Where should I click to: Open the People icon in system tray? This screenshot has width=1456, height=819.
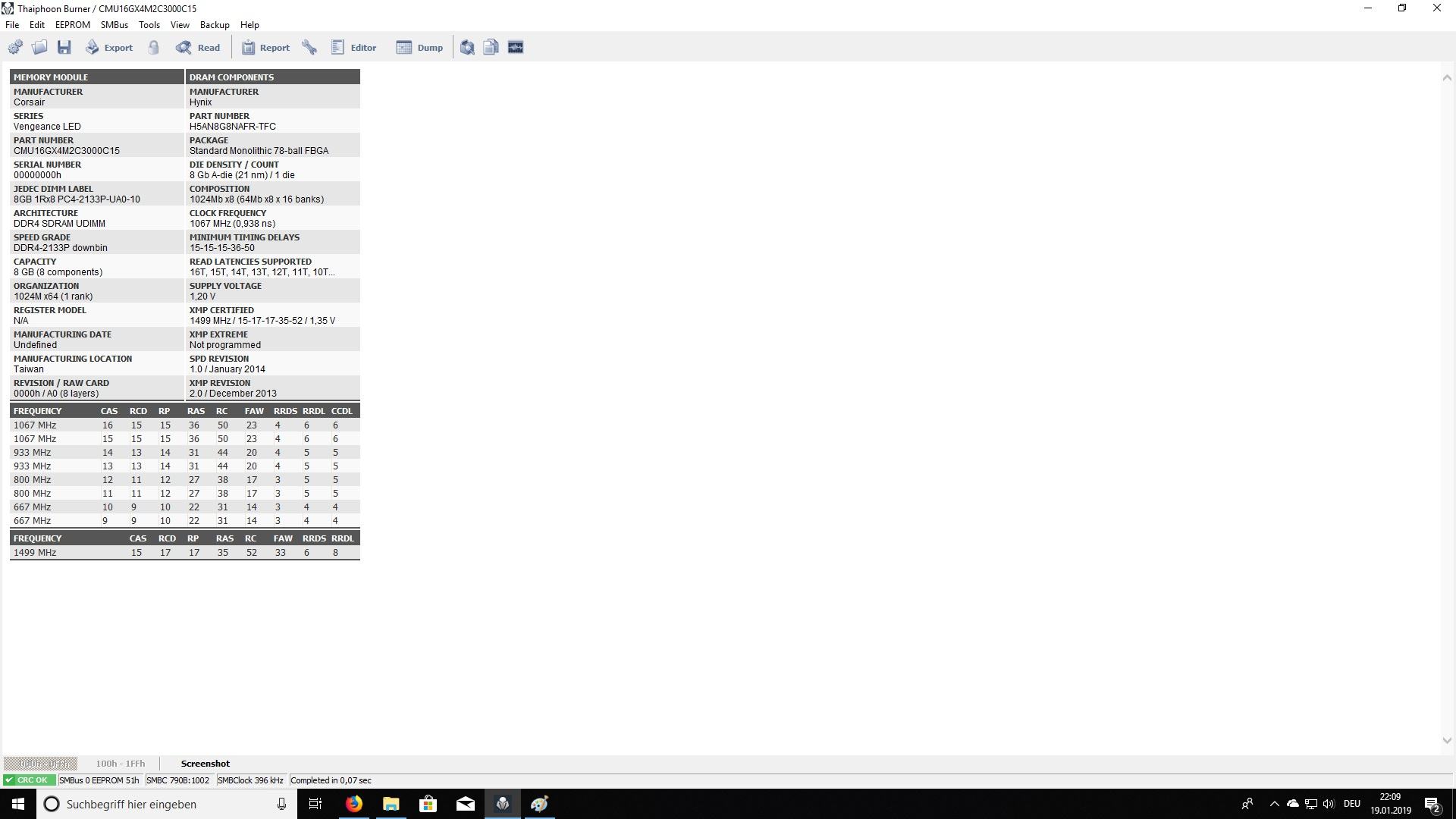pos(1247,804)
